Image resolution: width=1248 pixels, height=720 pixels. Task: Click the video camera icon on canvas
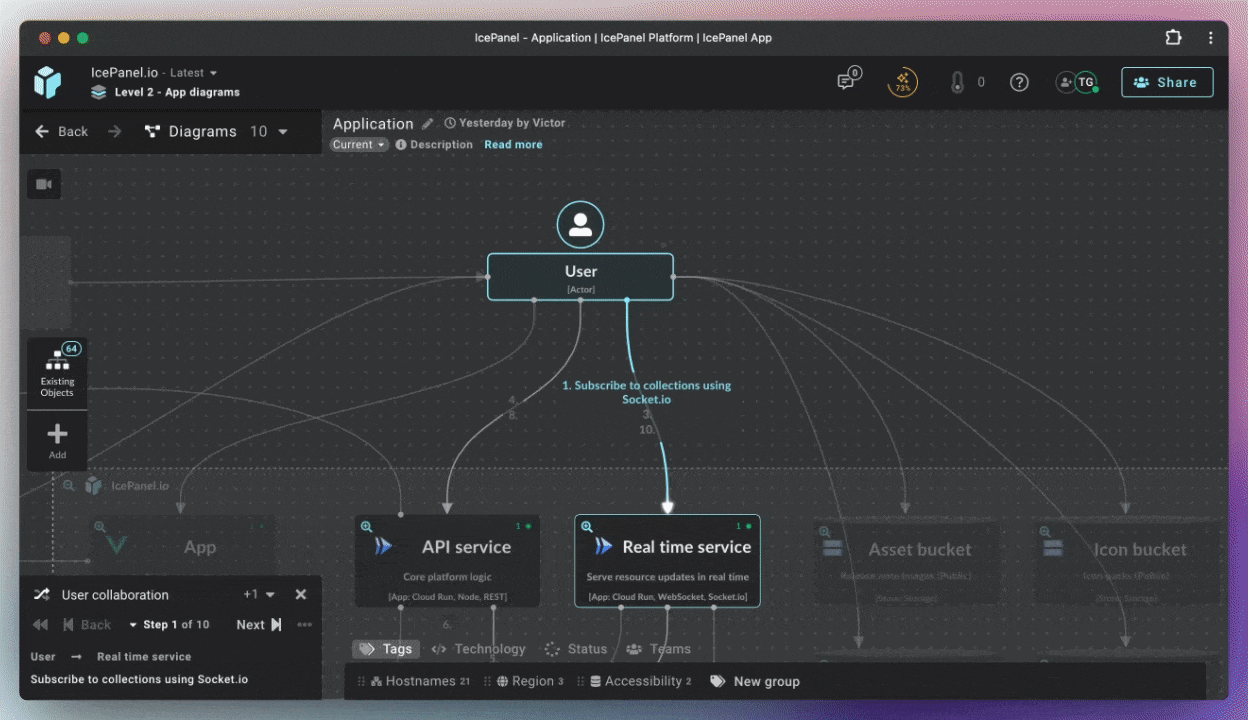44,184
